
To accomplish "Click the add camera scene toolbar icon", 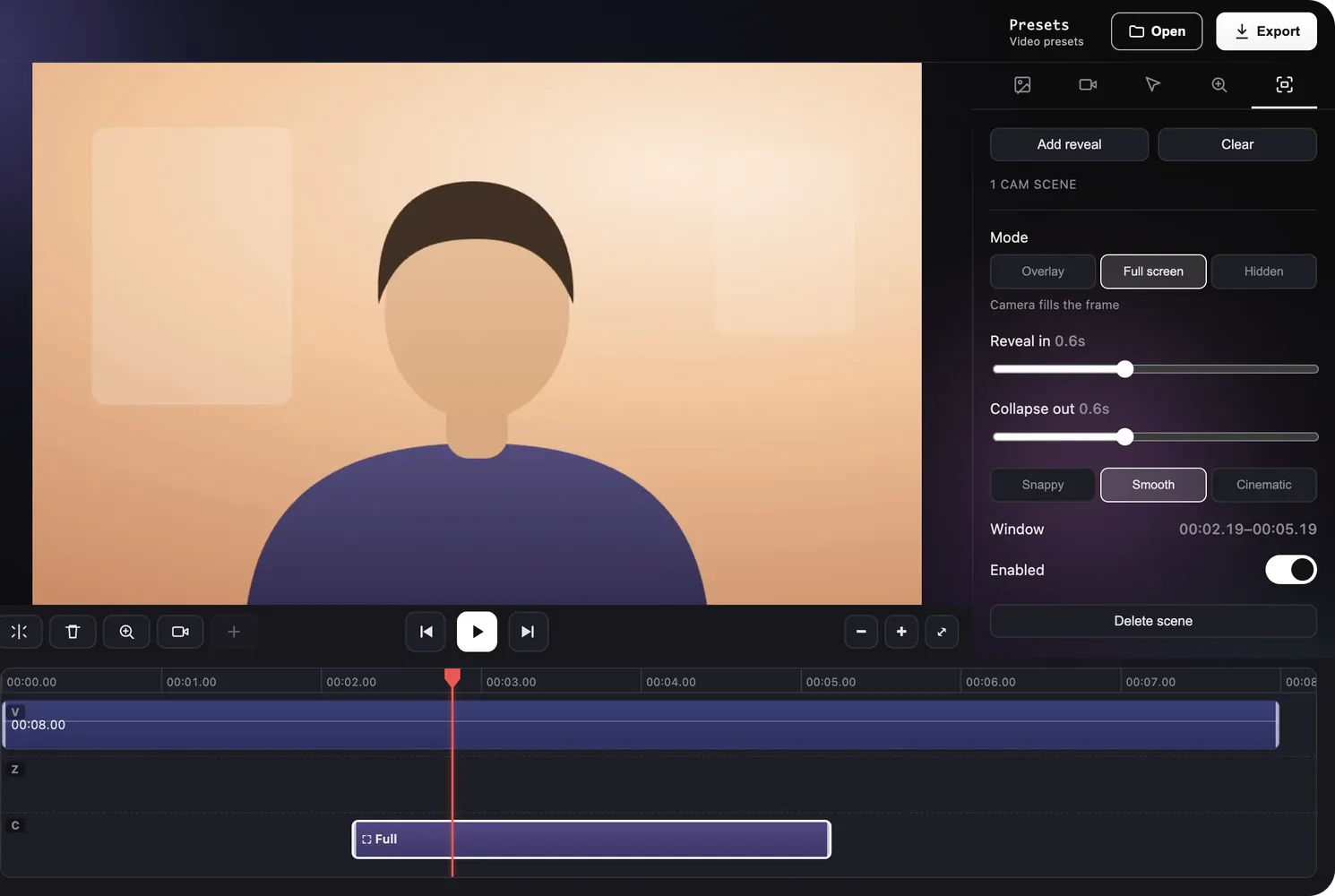I will point(180,632).
